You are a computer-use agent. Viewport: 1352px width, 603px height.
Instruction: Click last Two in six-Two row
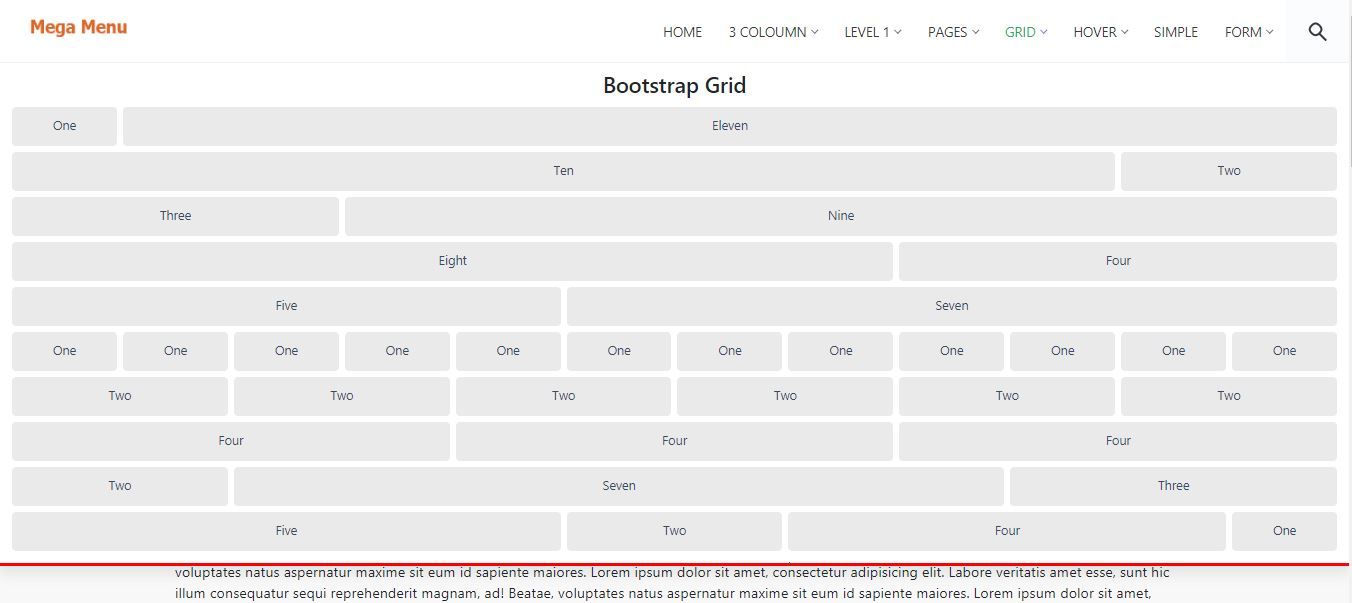tap(1229, 396)
